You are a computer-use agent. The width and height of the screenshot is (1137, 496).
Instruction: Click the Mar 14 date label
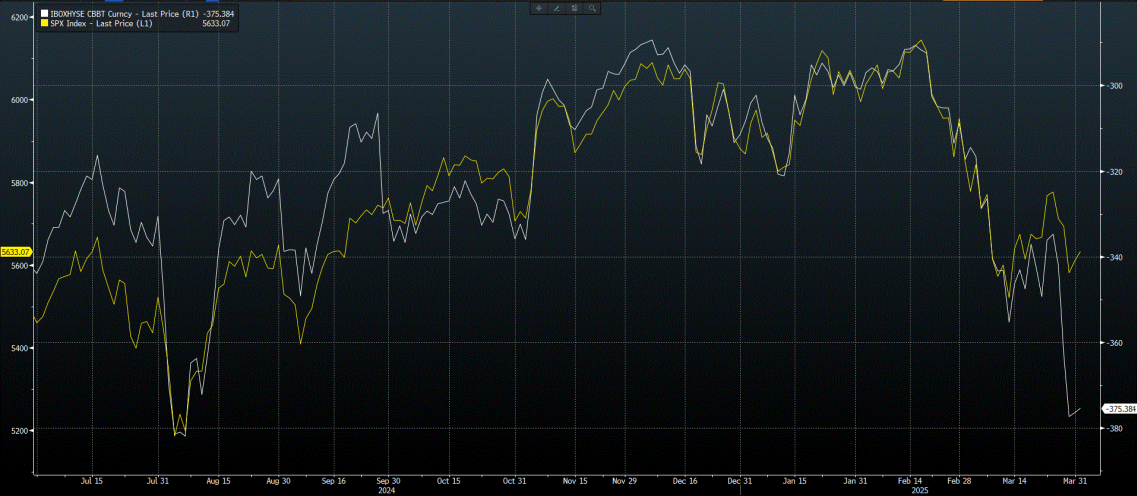[1016, 480]
